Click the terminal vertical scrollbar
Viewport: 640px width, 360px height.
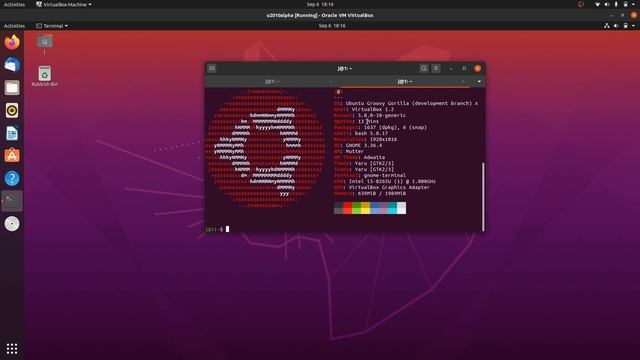[x=483, y=197]
